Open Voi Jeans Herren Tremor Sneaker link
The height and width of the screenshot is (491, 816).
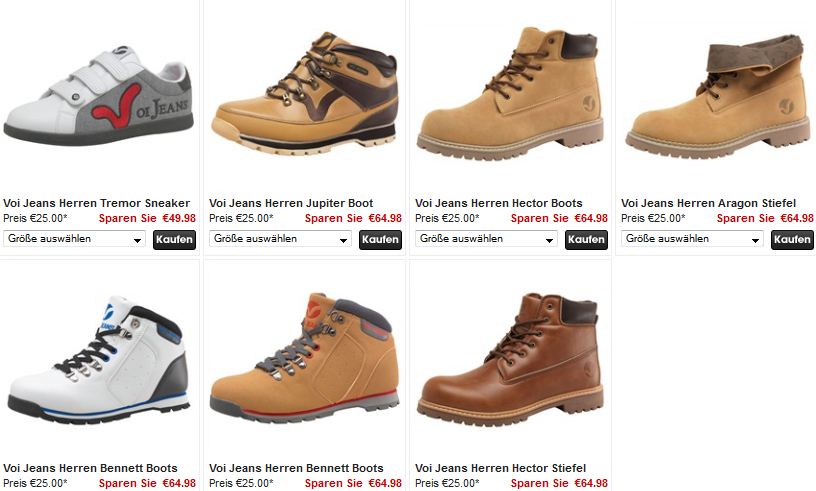pos(97,203)
